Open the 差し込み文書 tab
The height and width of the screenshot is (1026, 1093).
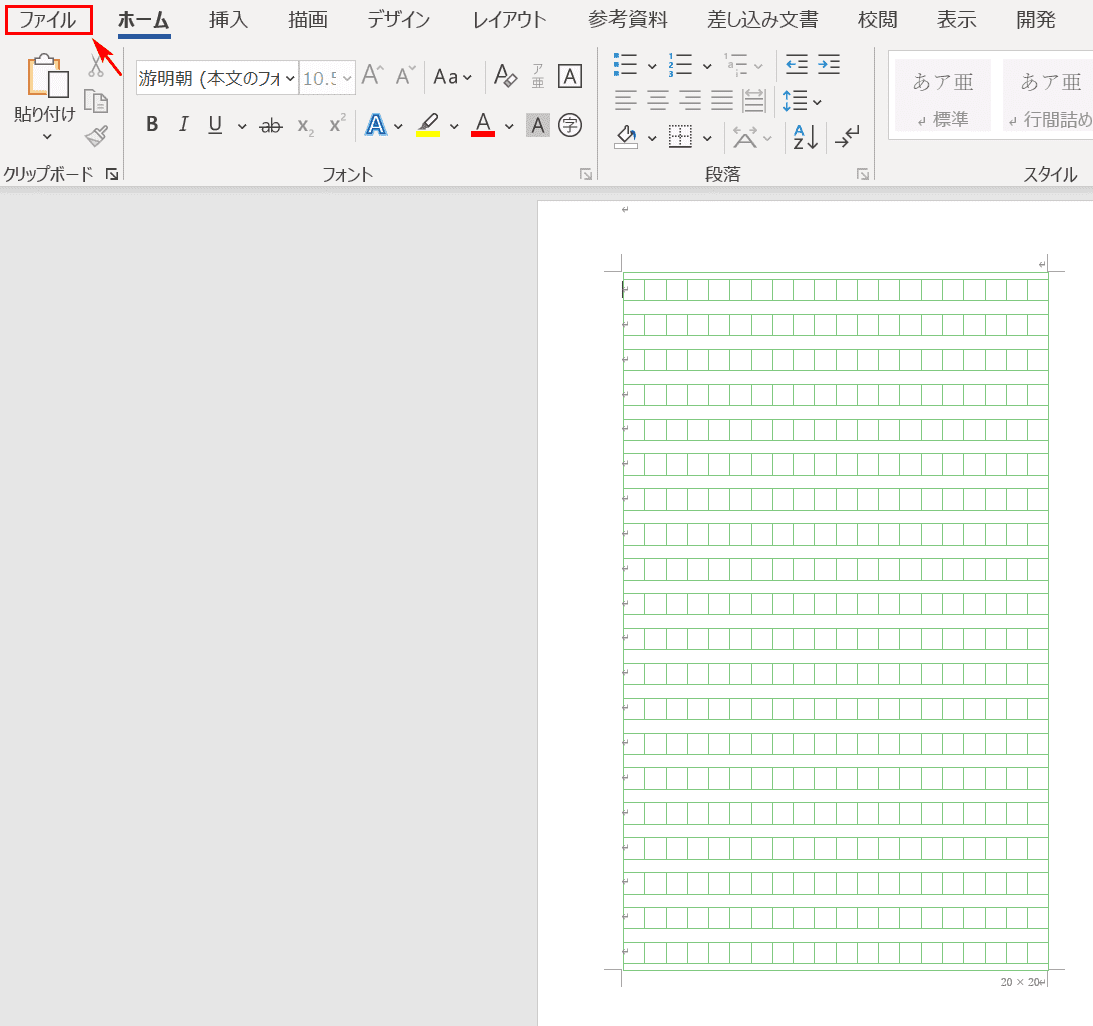click(763, 20)
